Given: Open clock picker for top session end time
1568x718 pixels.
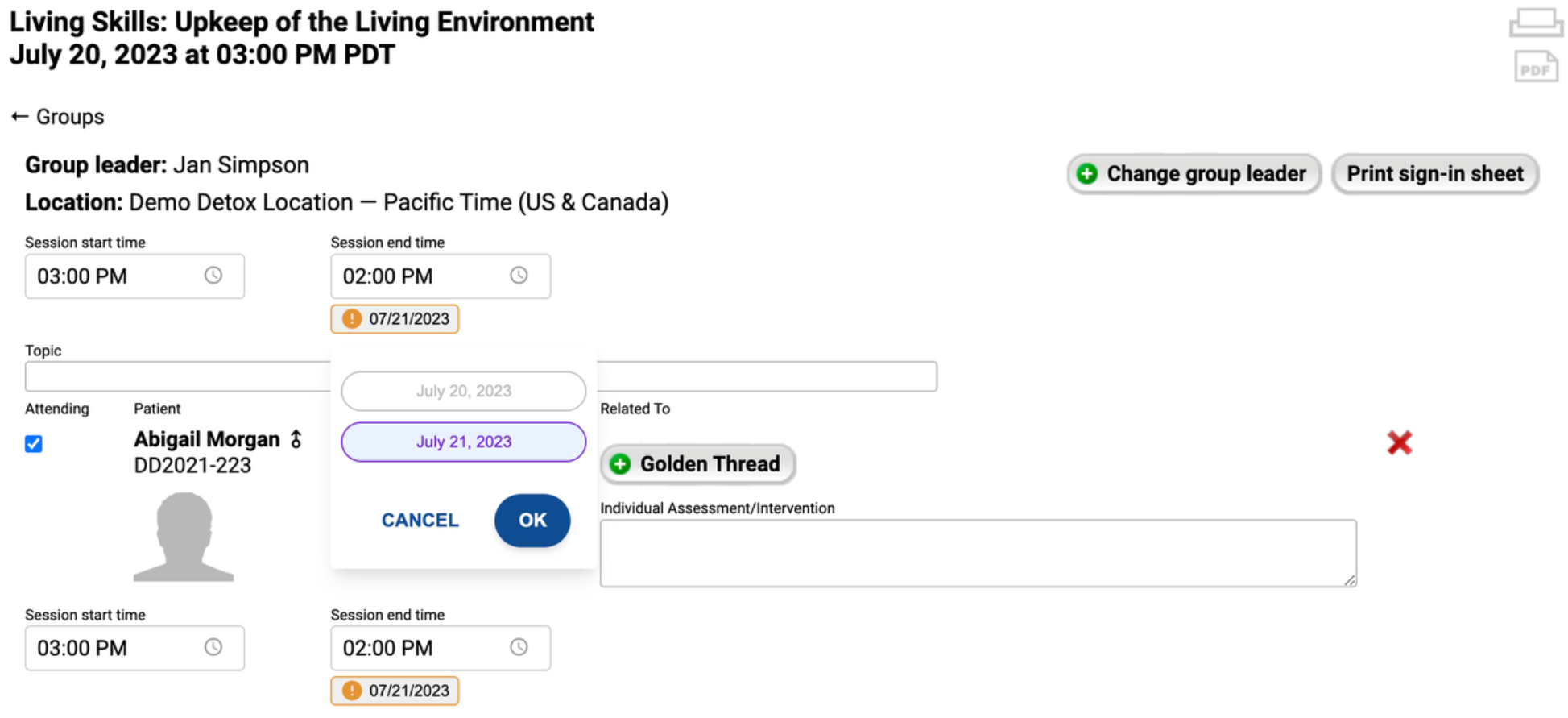Looking at the screenshot, I should pos(519,276).
